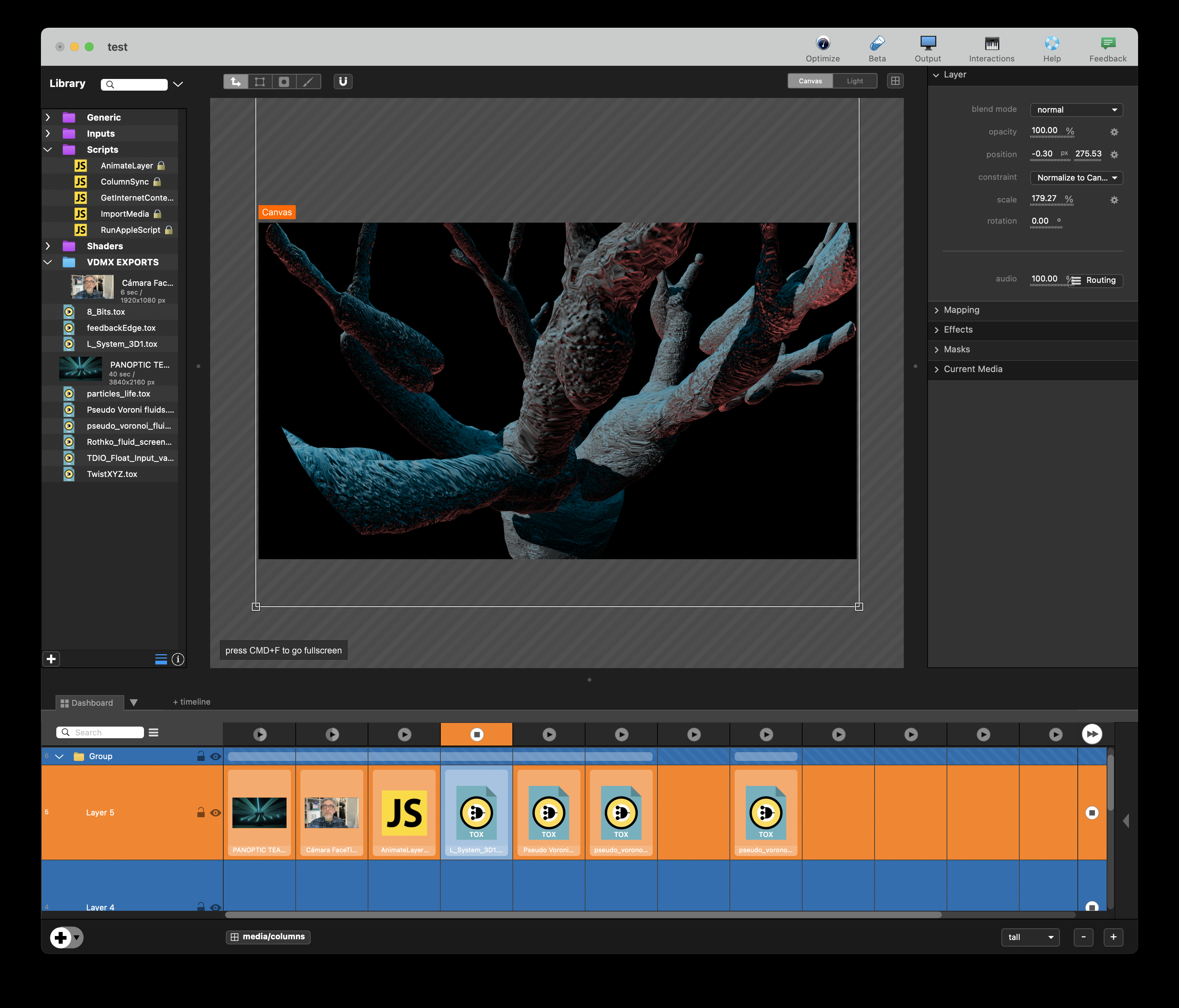Toggle the magnet snapping icon
Screen dimensions: 1179x1008
point(343,82)
